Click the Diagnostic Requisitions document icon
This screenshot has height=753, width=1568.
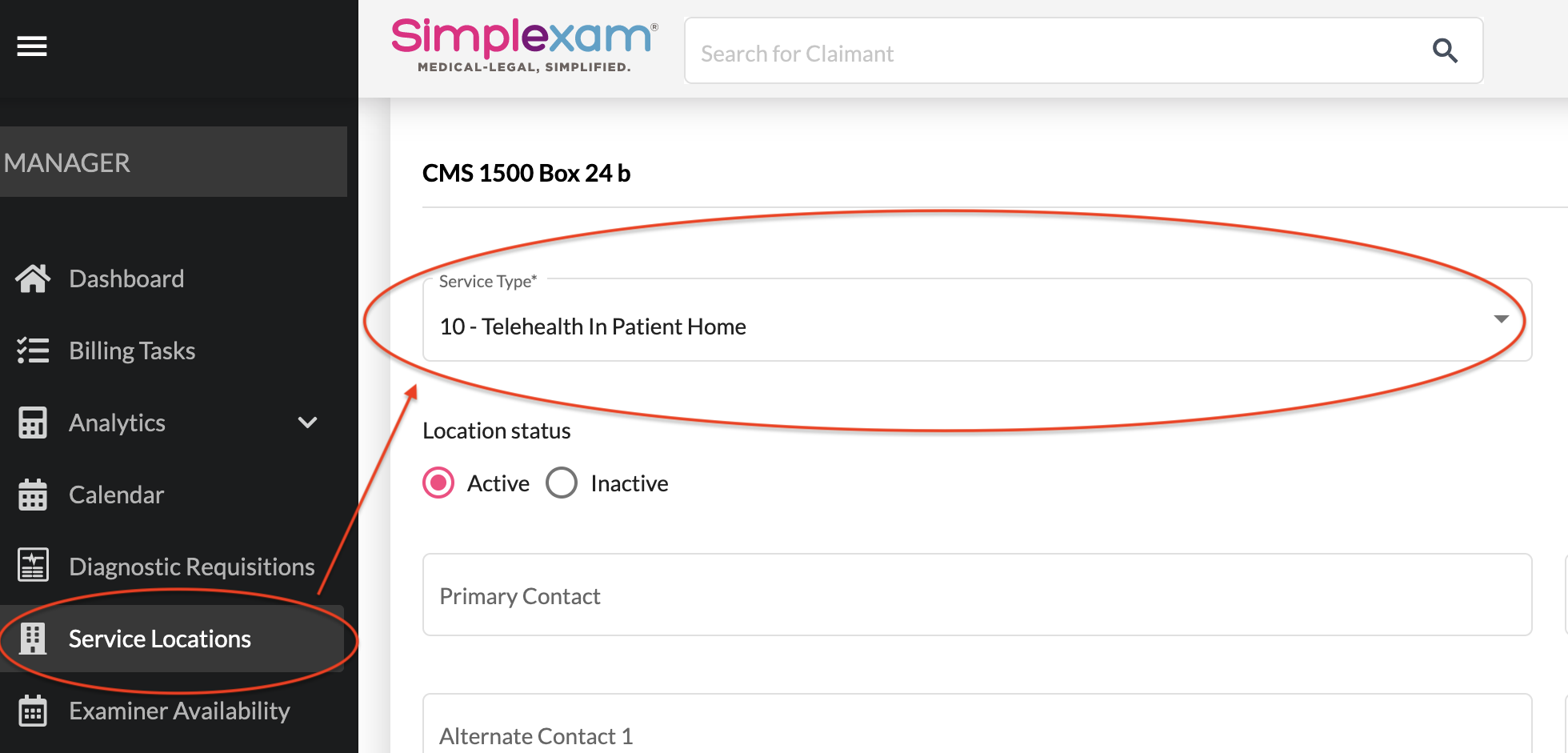pyautogui.click(x=33, y=566)
